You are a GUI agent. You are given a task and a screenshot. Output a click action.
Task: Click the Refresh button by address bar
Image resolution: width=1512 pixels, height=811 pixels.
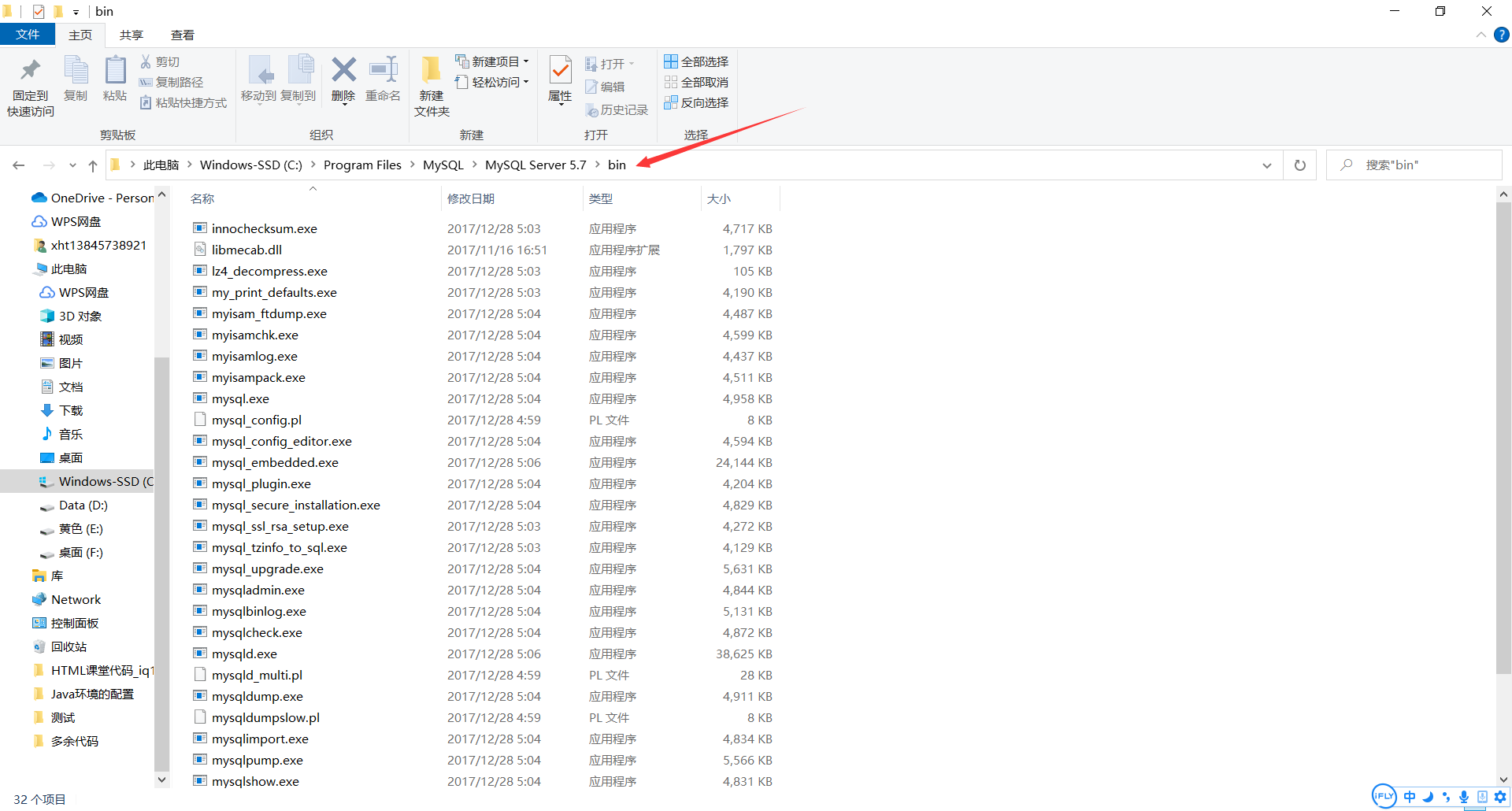[1300, 165]
